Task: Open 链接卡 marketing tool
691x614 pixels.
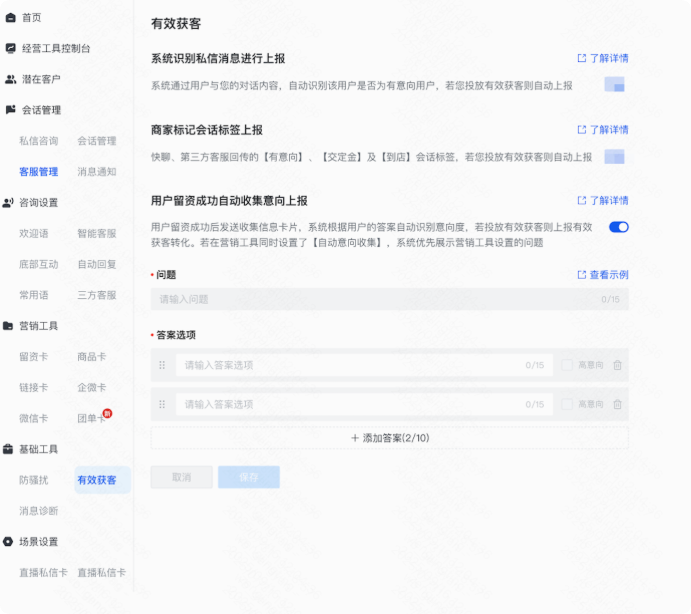Action: click(34, 387)
